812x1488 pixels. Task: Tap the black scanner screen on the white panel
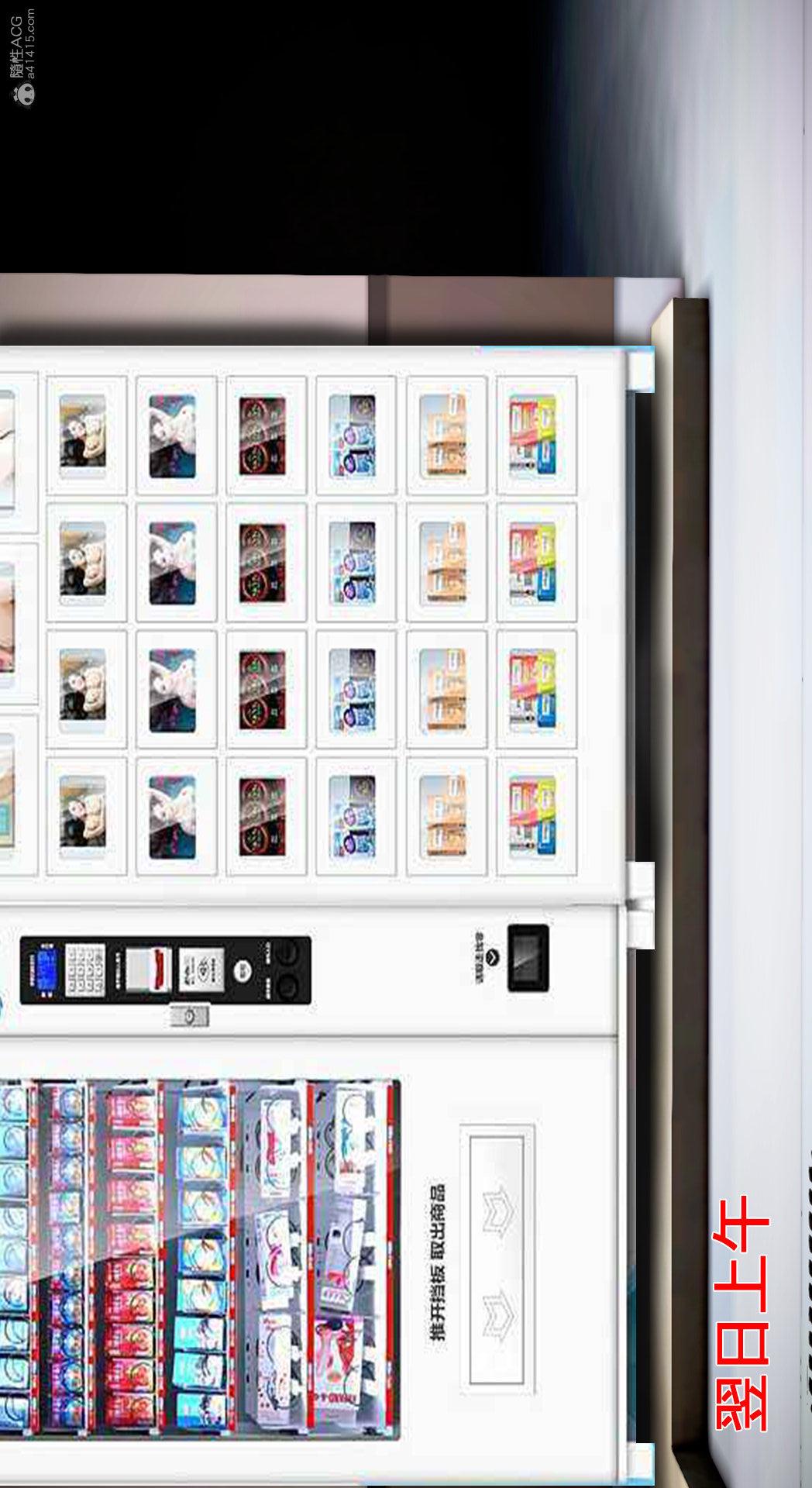[528, 958]
